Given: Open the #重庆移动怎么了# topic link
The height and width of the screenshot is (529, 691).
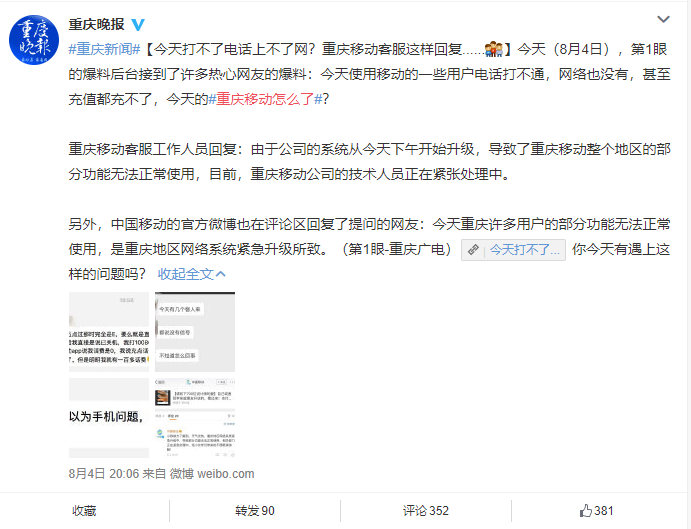Looking at the screenshot, I should [265, 99].
